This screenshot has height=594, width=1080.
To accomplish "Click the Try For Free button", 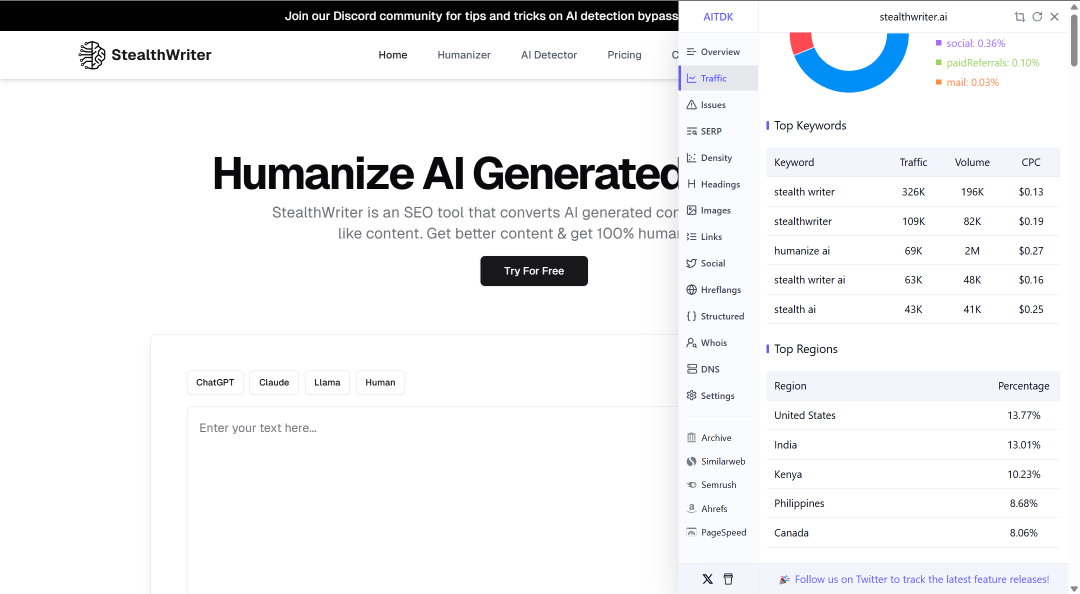I will (x=534, y=271).
